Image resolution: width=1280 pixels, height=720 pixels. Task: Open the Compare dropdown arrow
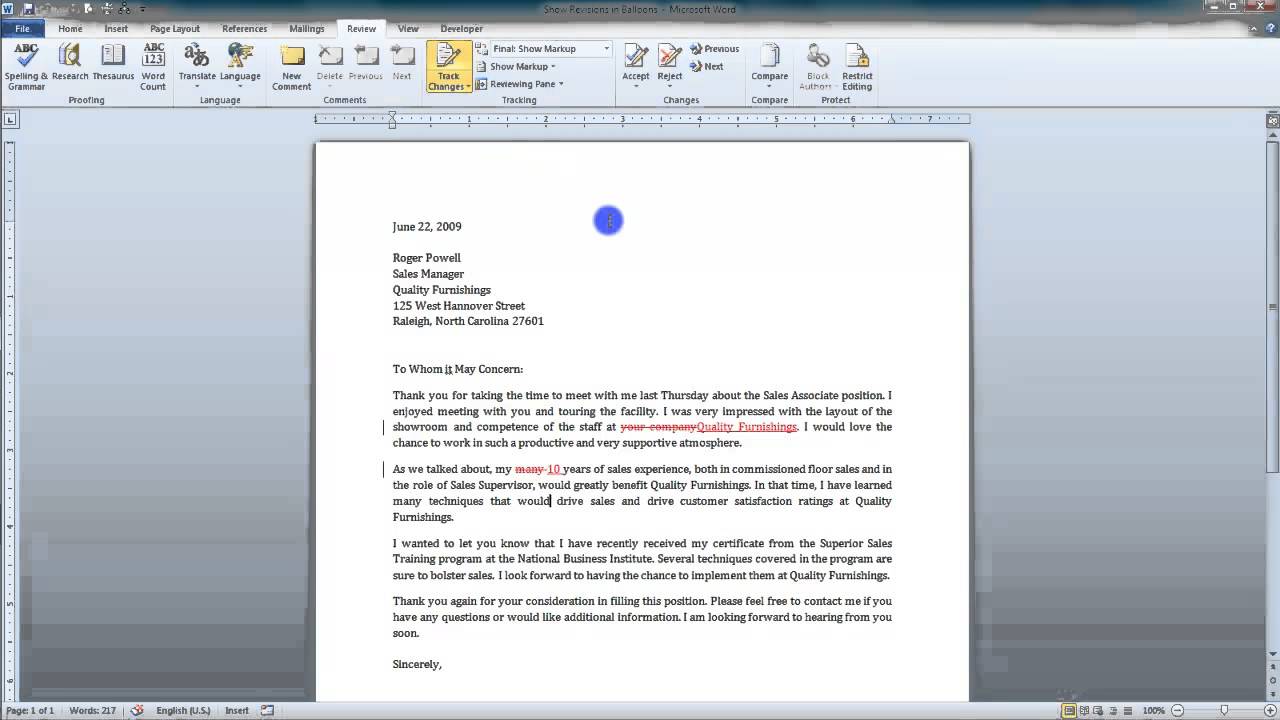[769, 86]
